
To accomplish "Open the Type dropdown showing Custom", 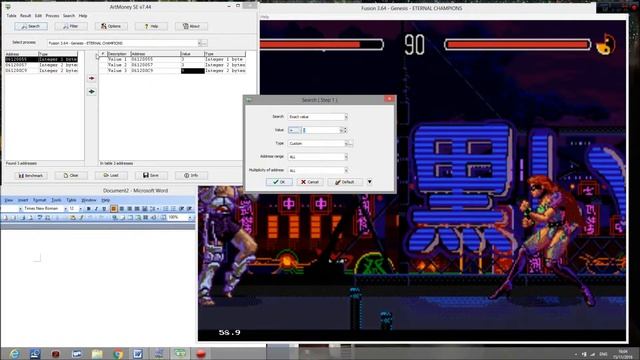I will tap(346, 144).
